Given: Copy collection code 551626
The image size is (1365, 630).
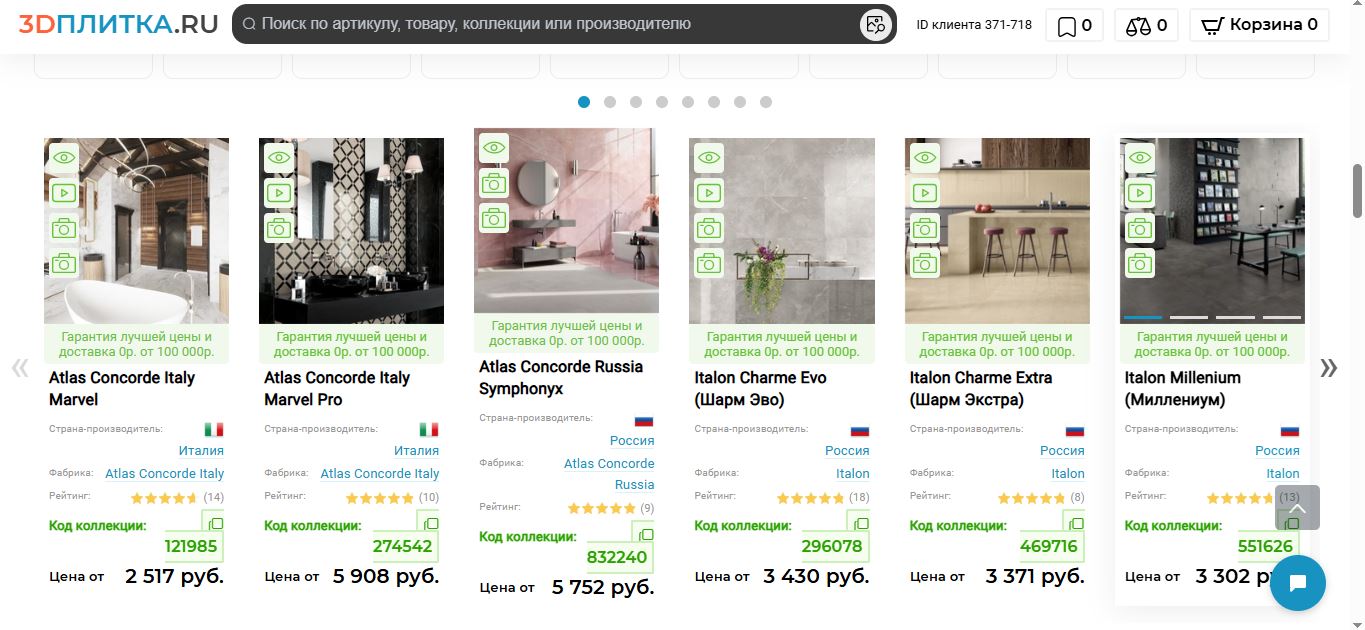Looking at the screenshot, I should pos(1290,524).
